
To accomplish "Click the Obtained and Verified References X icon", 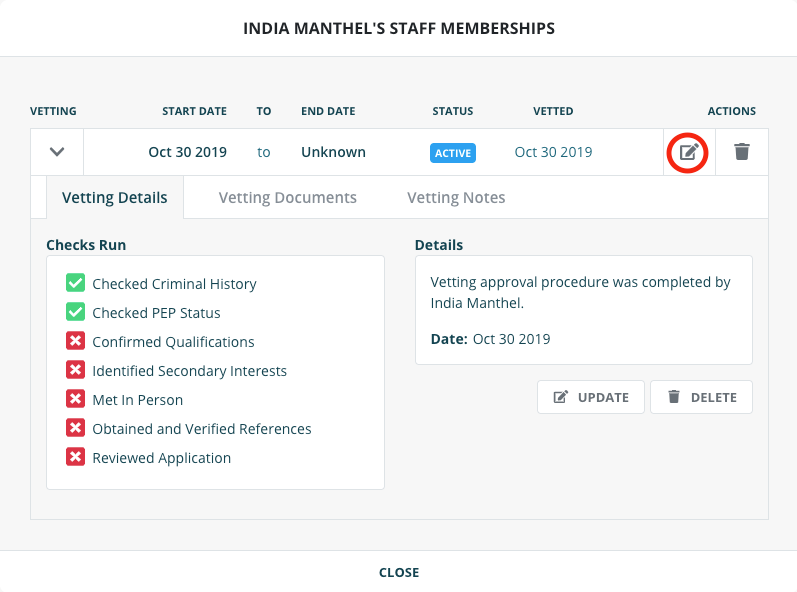I will tap(75, 428).
